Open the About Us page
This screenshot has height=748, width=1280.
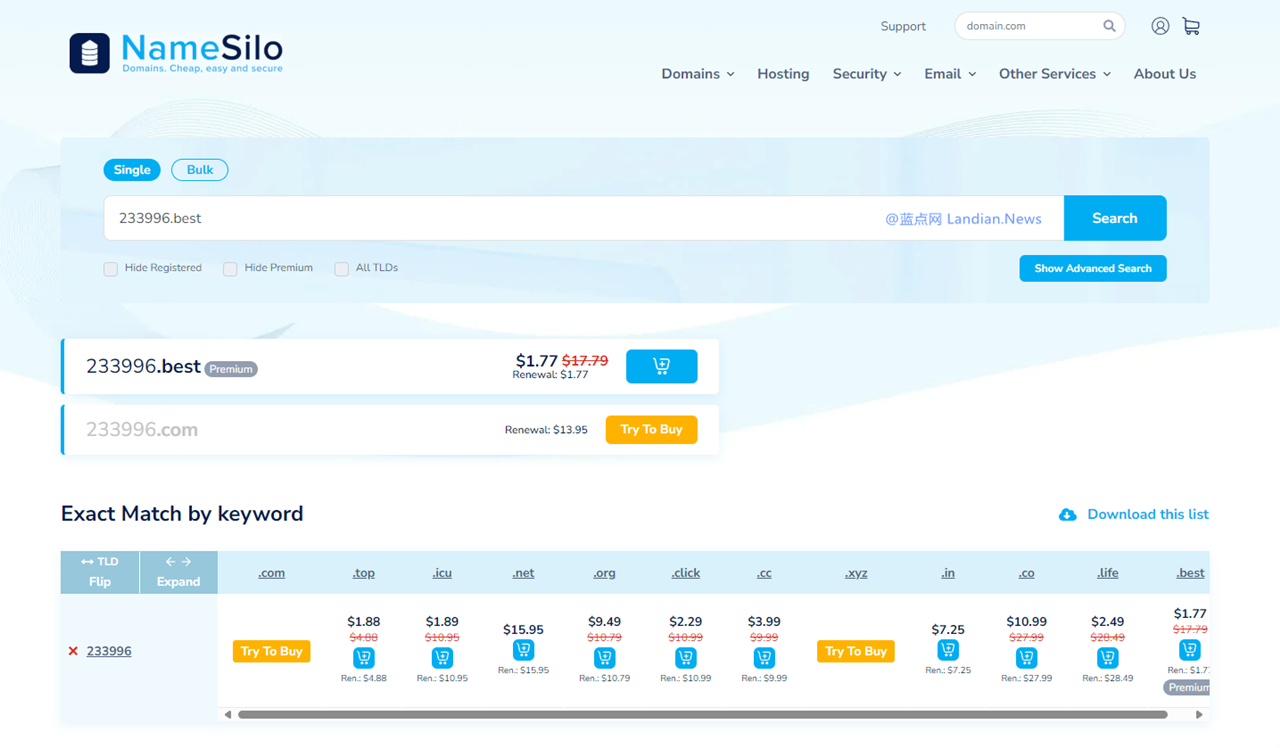click(x=1165, y=74)
